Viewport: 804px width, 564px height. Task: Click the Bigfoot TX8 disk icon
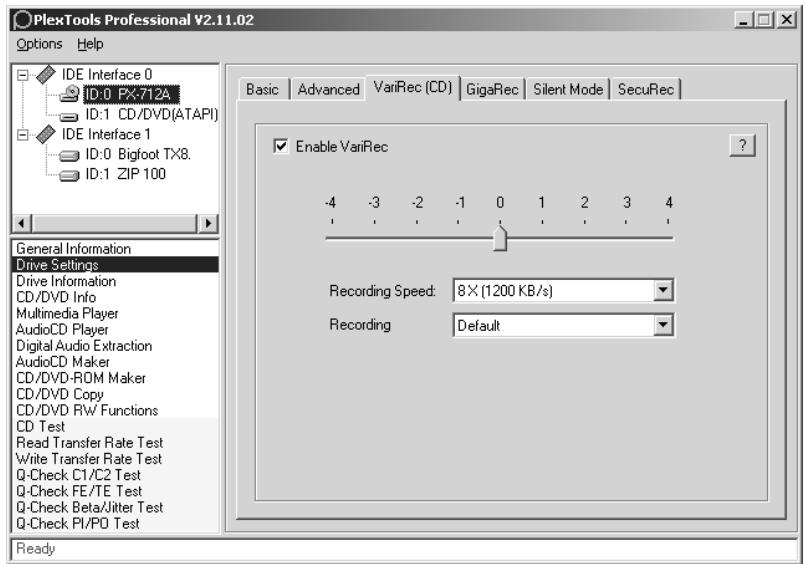click(69, 155)
